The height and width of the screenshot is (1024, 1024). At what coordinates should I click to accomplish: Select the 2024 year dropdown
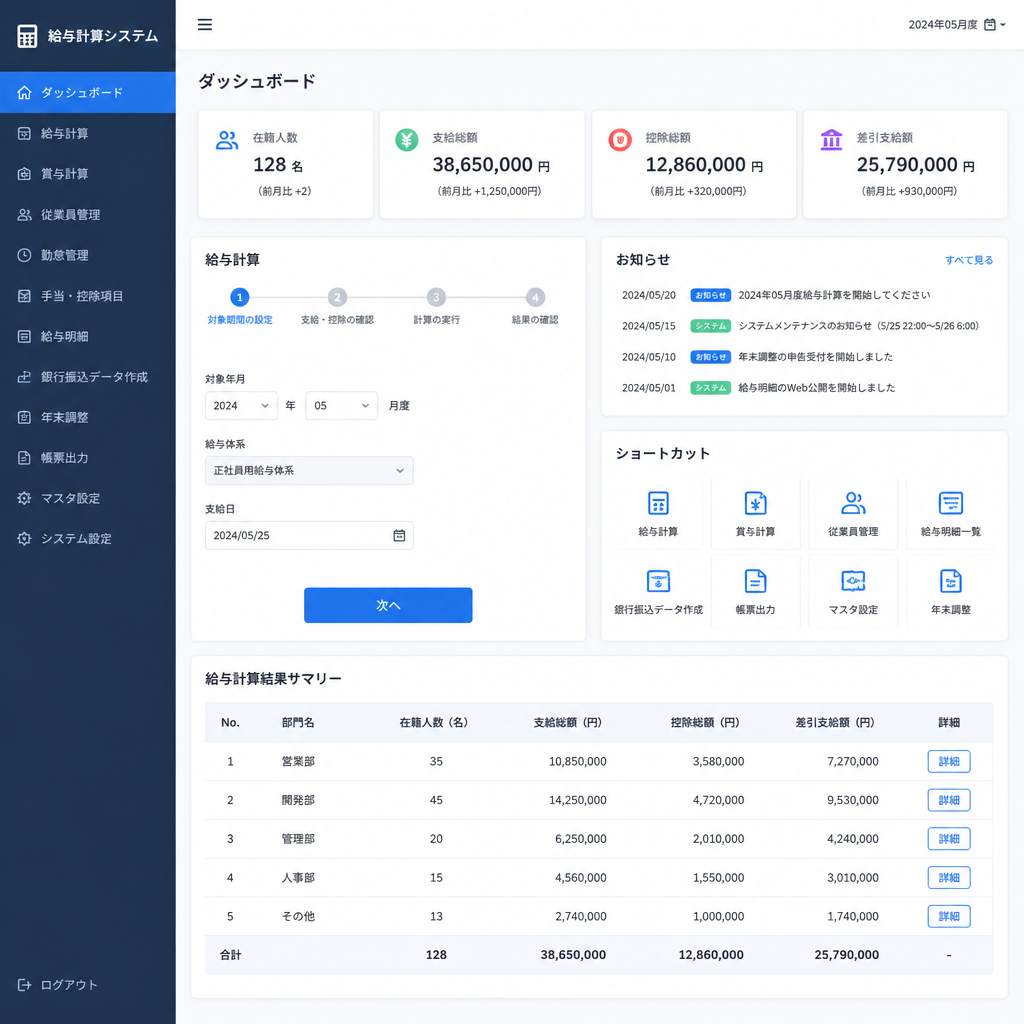241,406
